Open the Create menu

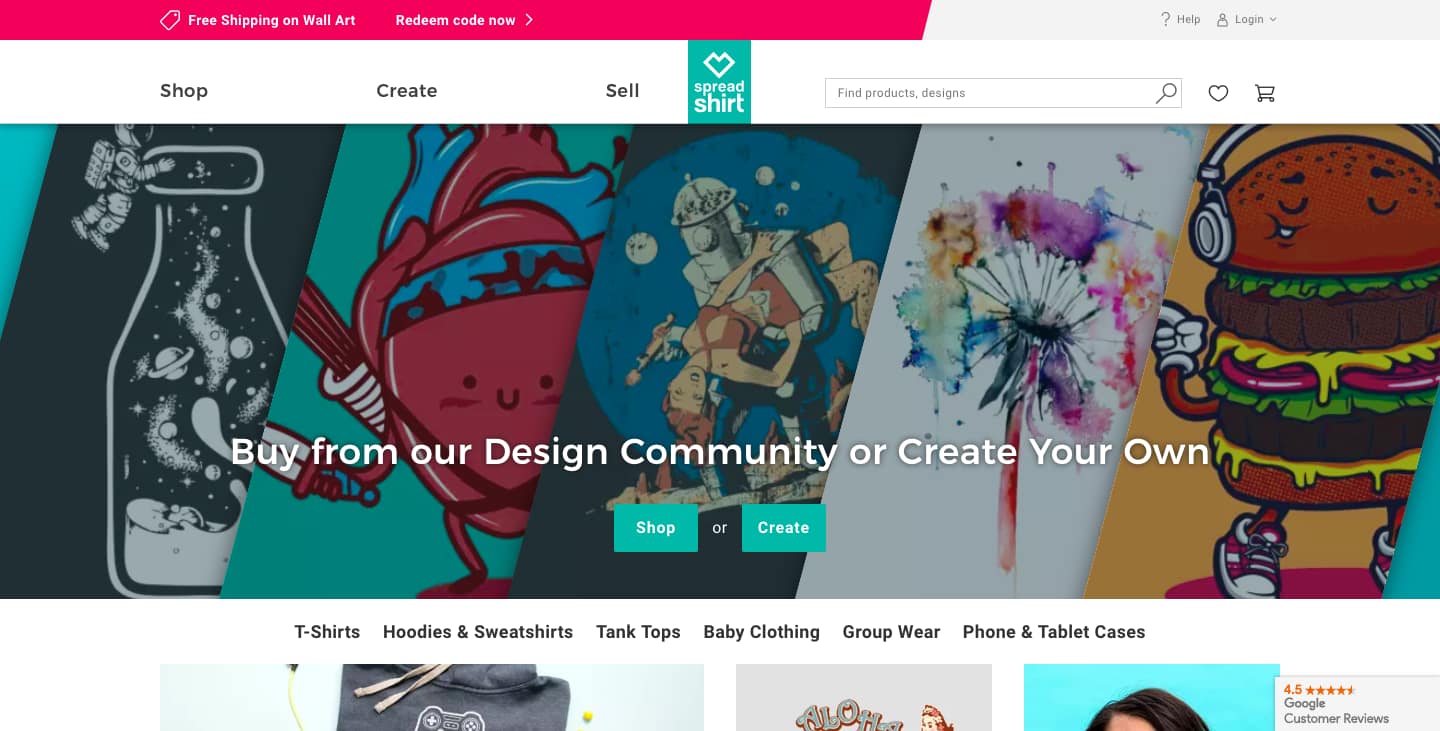[x=406, y=91]
